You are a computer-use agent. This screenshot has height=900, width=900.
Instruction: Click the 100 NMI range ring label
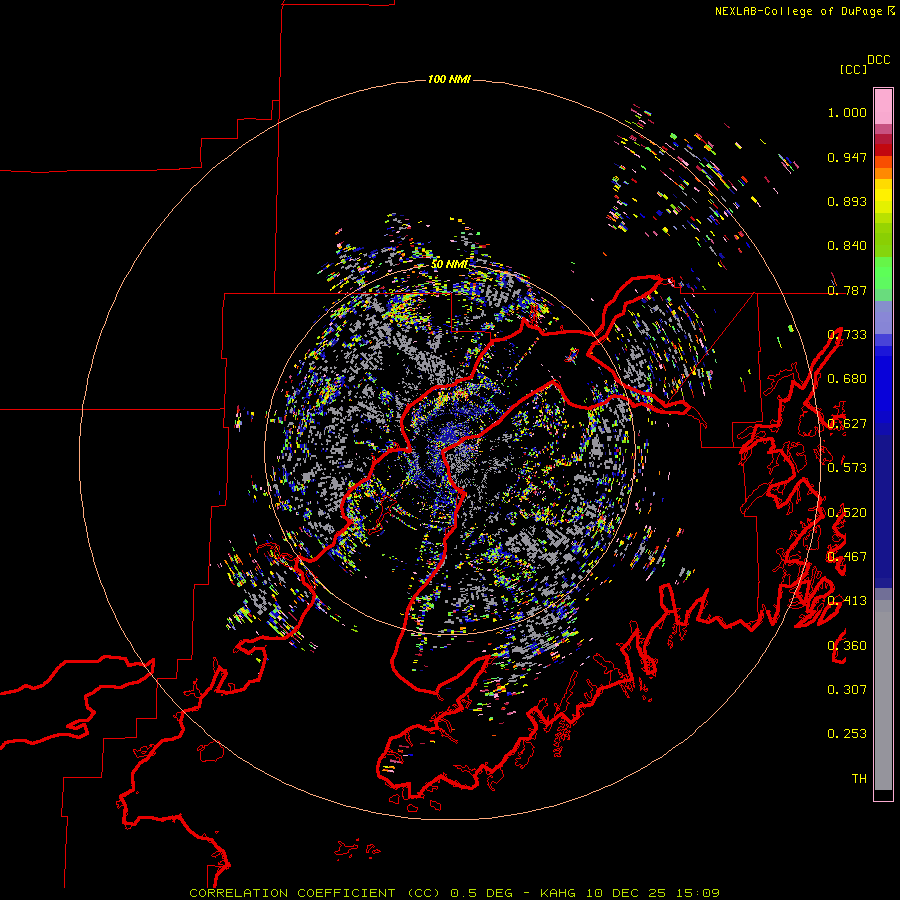click(449, 79)
